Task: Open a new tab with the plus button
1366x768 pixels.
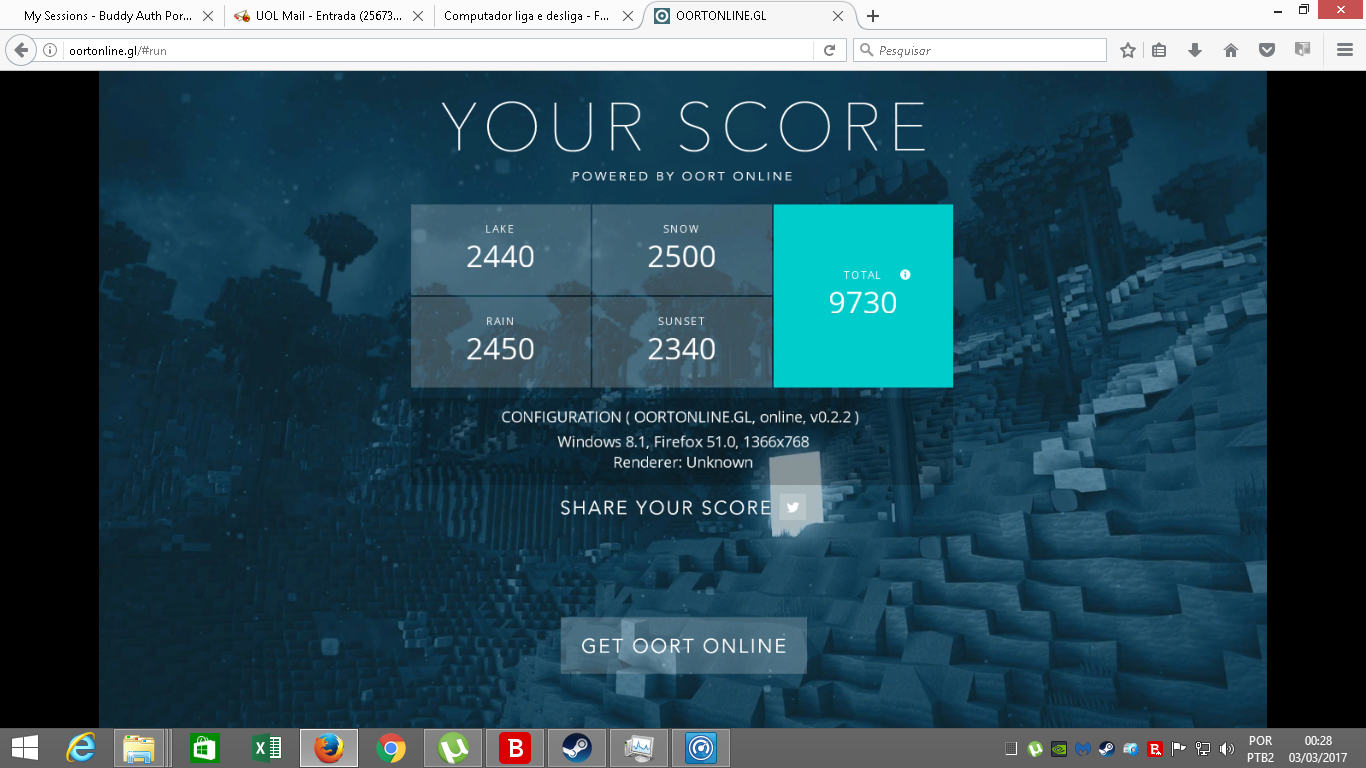Action: (x=873, y=16)
